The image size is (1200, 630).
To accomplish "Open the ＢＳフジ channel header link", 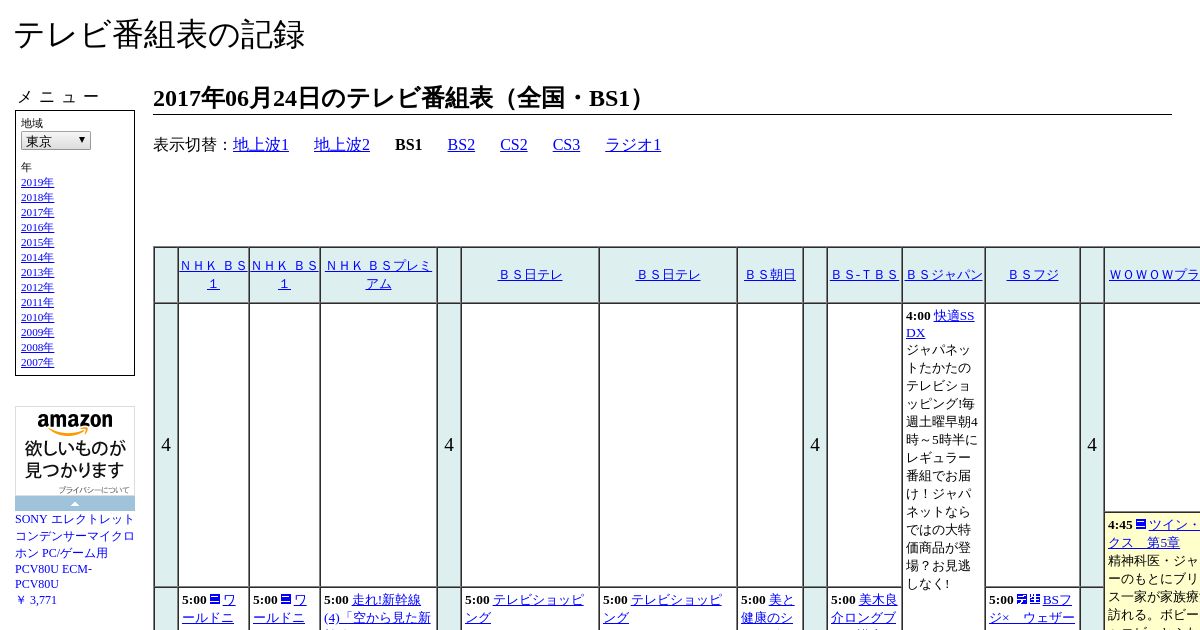I will click(1033, 275).
